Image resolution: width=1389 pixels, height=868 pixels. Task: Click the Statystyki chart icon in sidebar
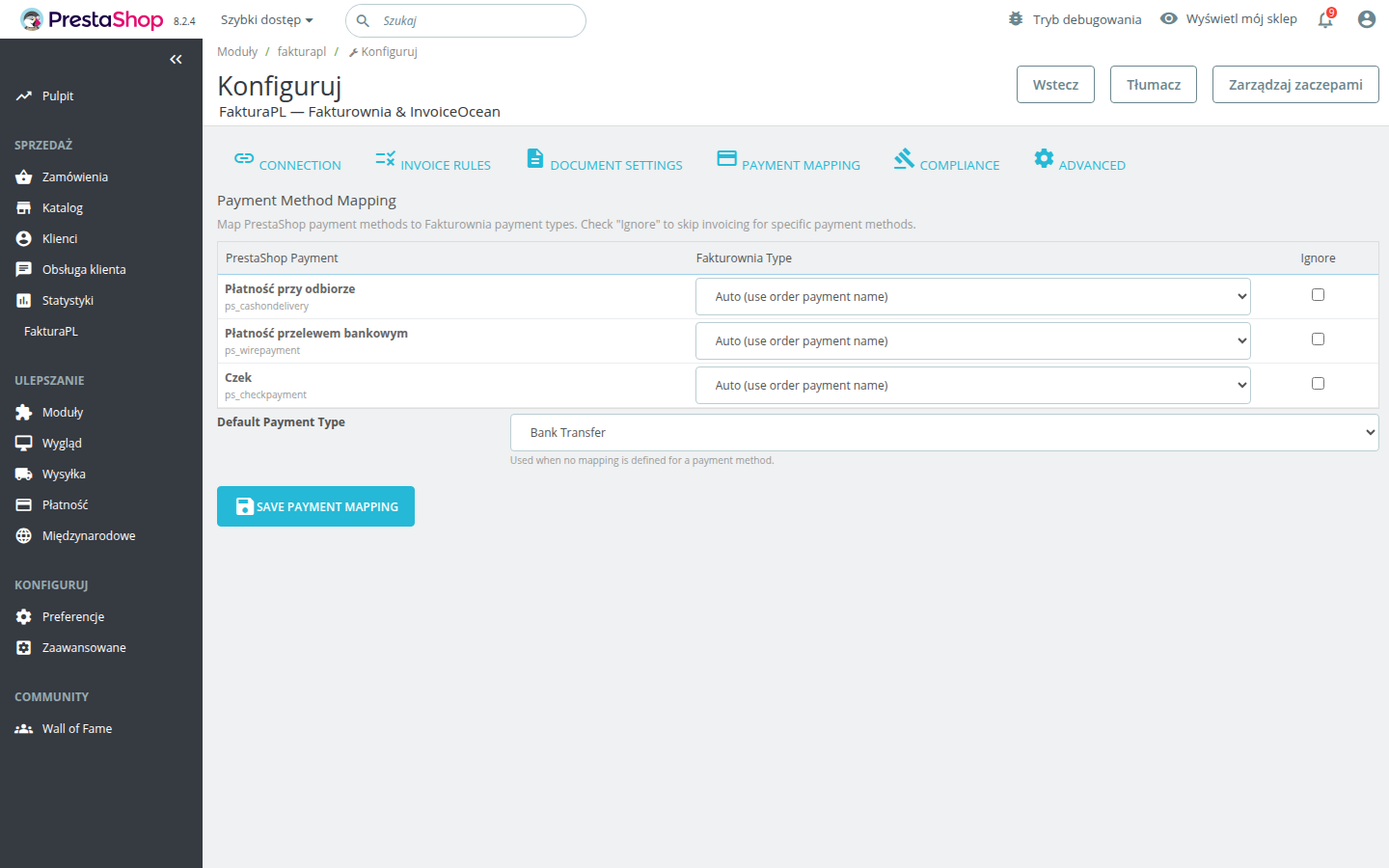24,301
